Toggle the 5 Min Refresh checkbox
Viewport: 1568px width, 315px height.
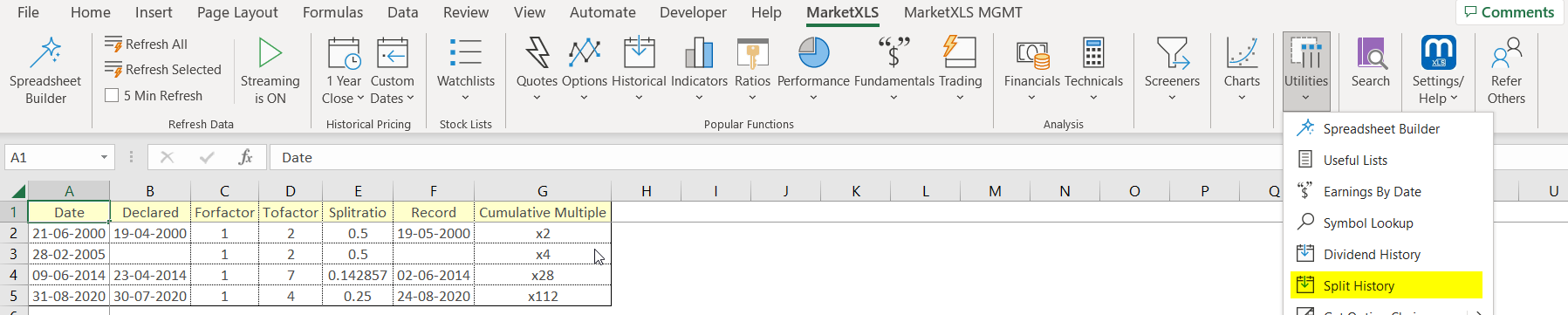[x=112, y=95]
